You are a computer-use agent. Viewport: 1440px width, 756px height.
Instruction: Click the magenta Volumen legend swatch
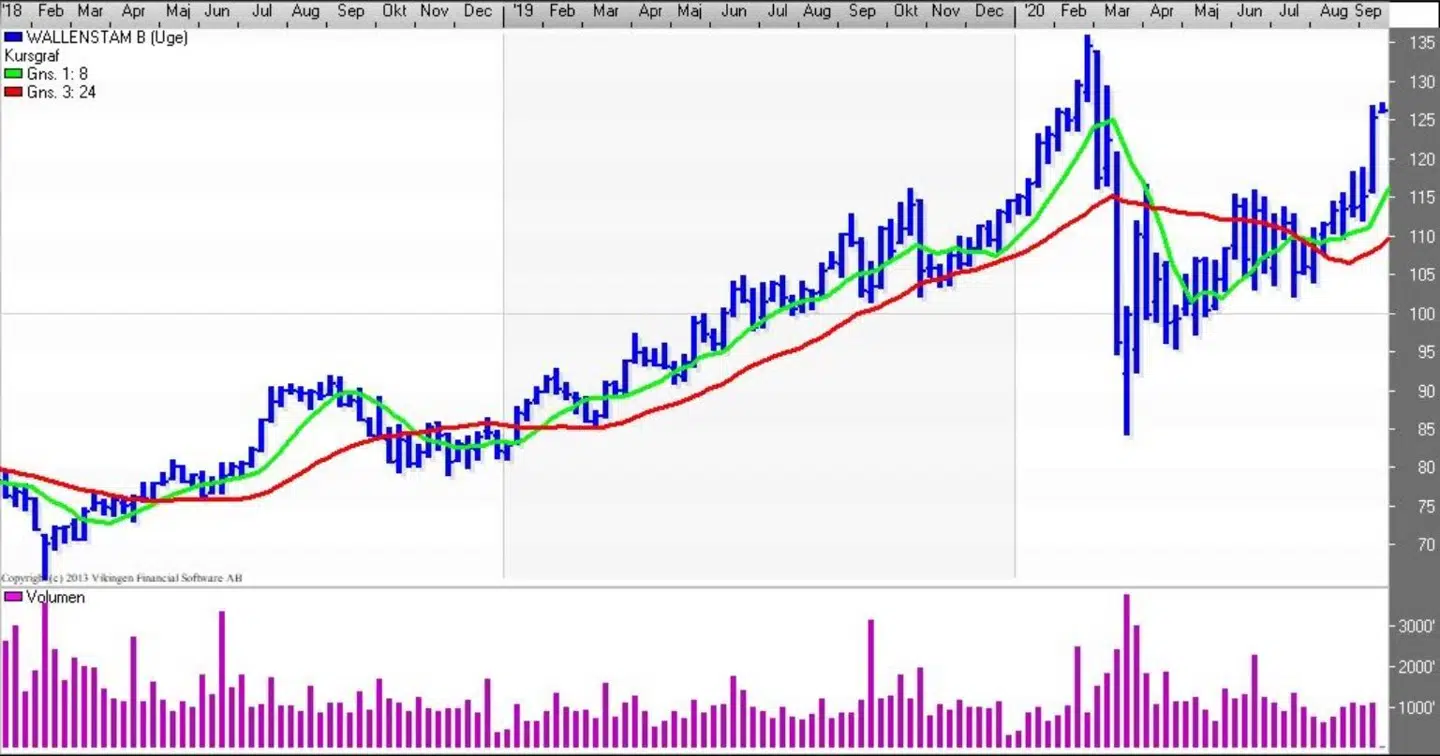[x=13, y=597]
